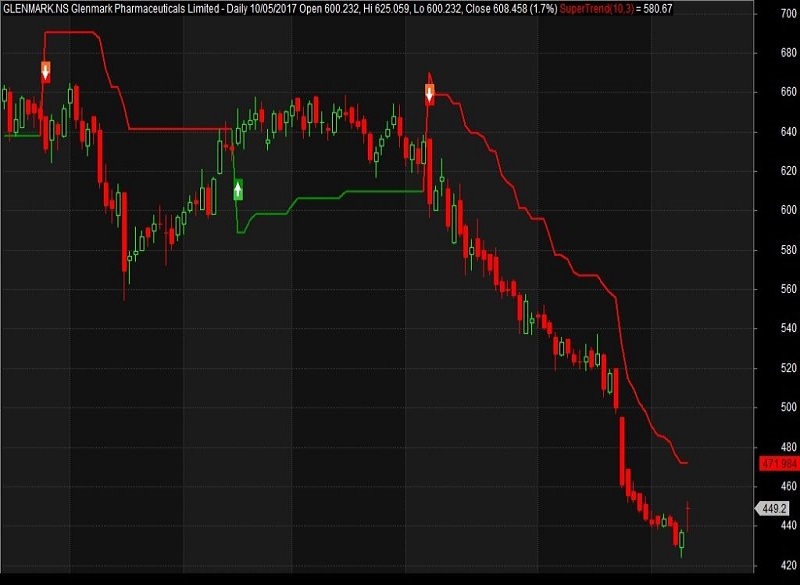Click the second orange sell arrow near 660
The image size is (800, 585).
(430, 95)
